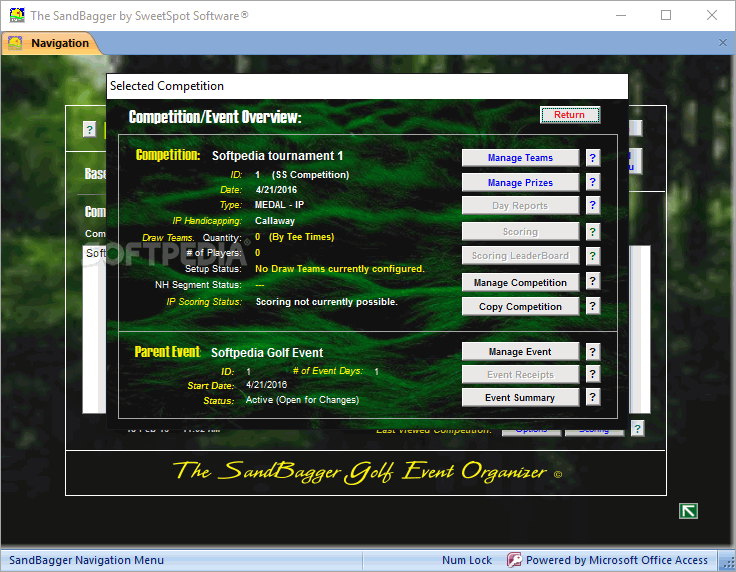Click the red Return button
This screenshot has height=572, width=736.
coord(570,115)
